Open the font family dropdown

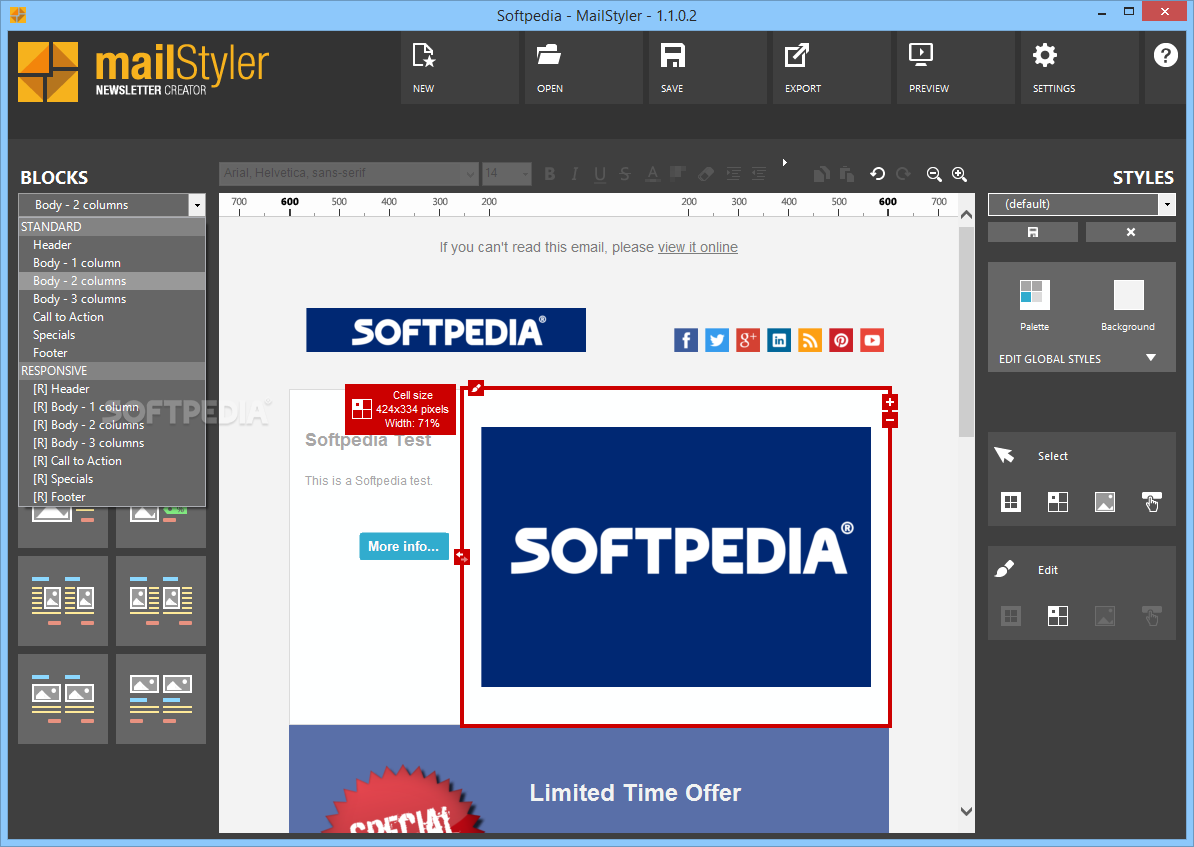[470, 174]
